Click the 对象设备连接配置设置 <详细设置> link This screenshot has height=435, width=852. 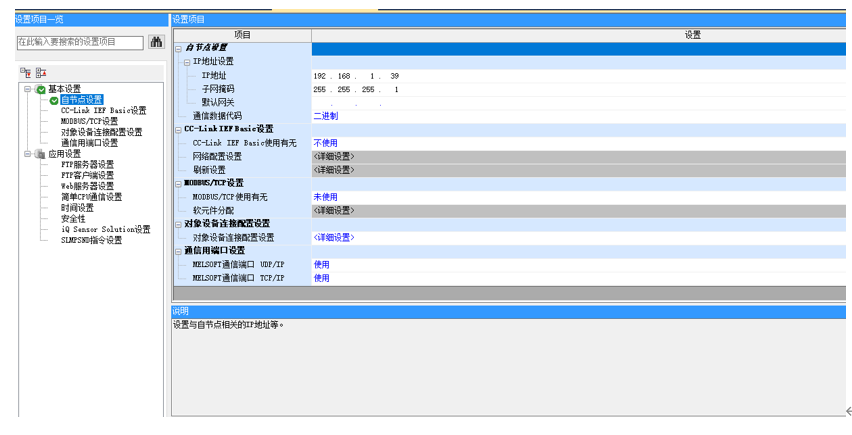333,237
